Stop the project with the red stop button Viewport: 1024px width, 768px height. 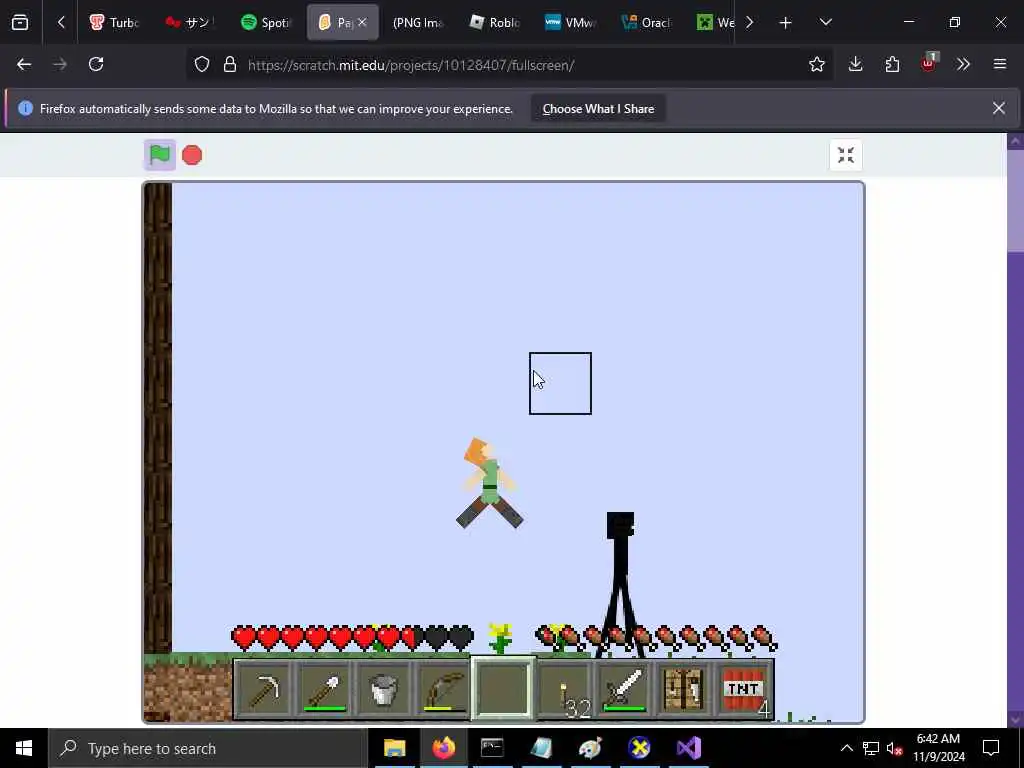coord(192,155)
